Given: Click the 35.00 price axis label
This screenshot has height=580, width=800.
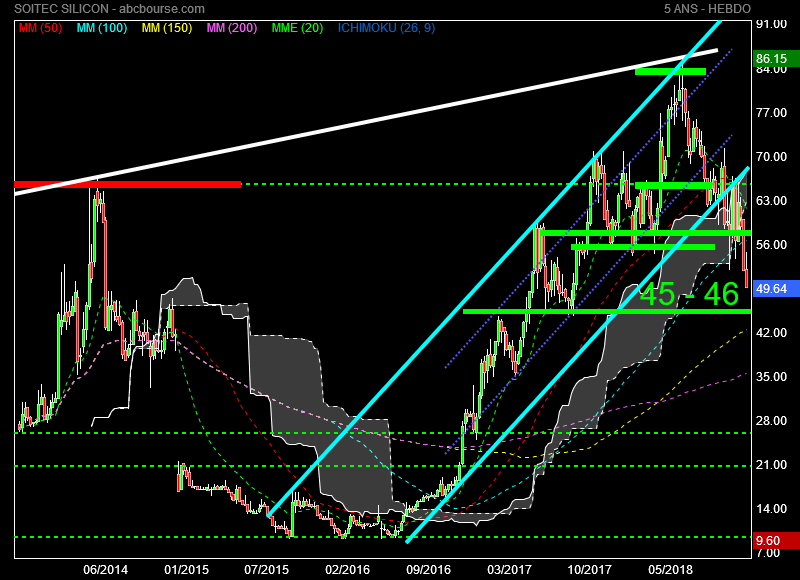Looking at the screenshot, I should point(771,376).
